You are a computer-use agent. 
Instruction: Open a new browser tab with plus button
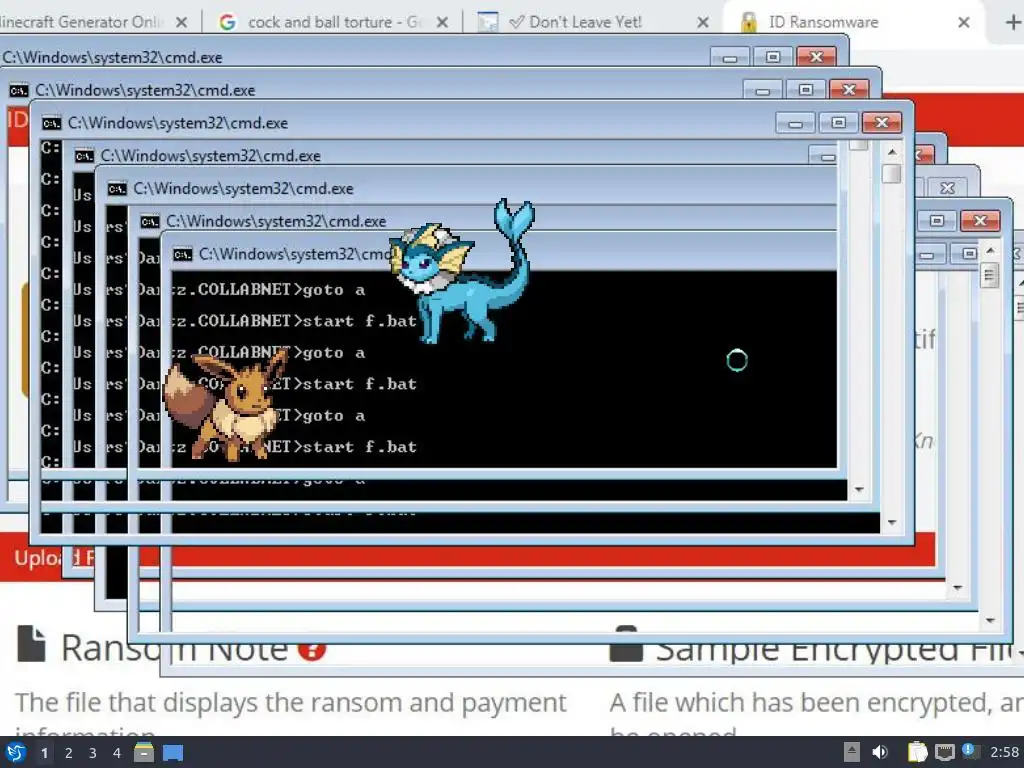1012,22
